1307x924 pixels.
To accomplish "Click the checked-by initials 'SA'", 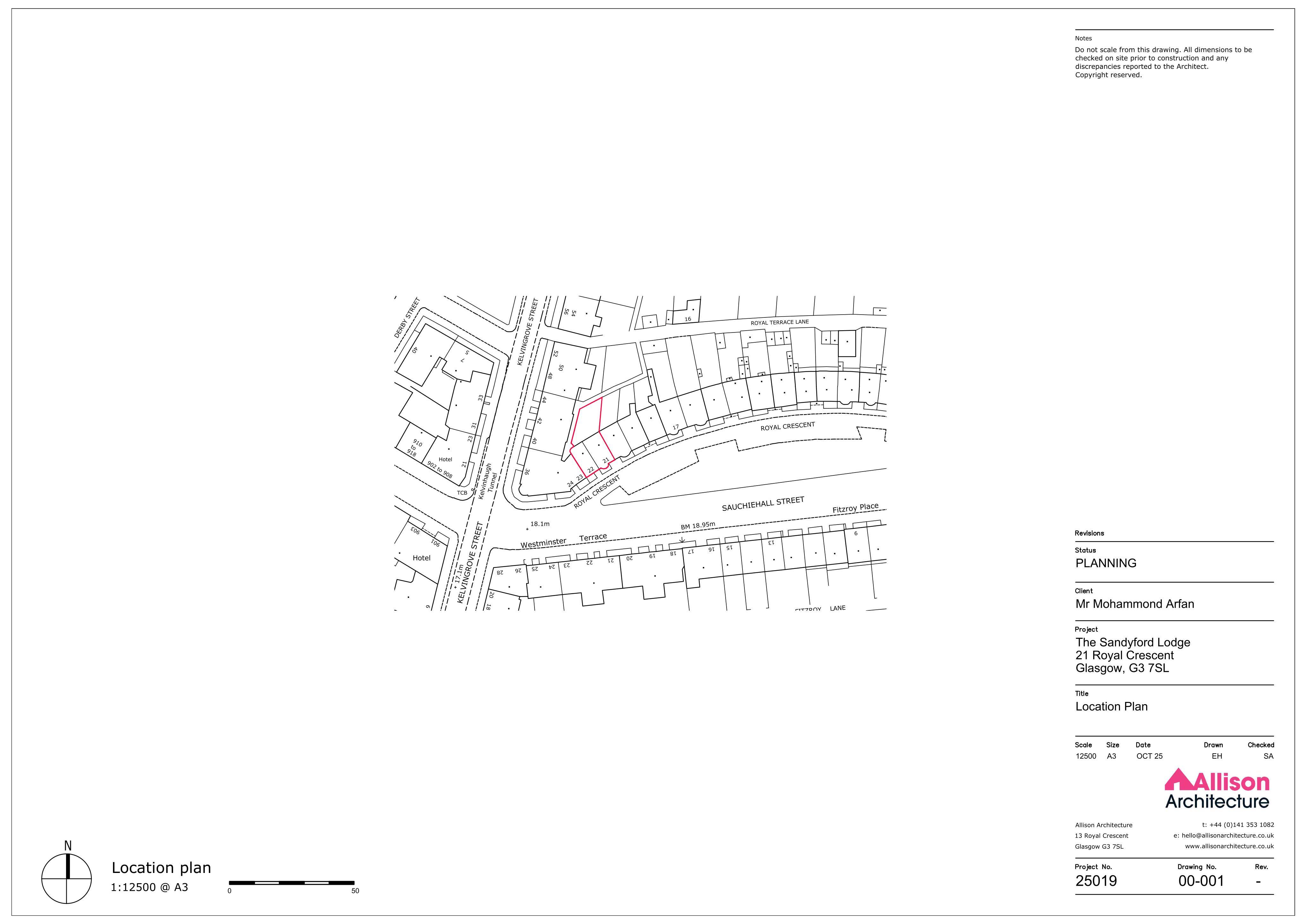I will point(1268,756).
